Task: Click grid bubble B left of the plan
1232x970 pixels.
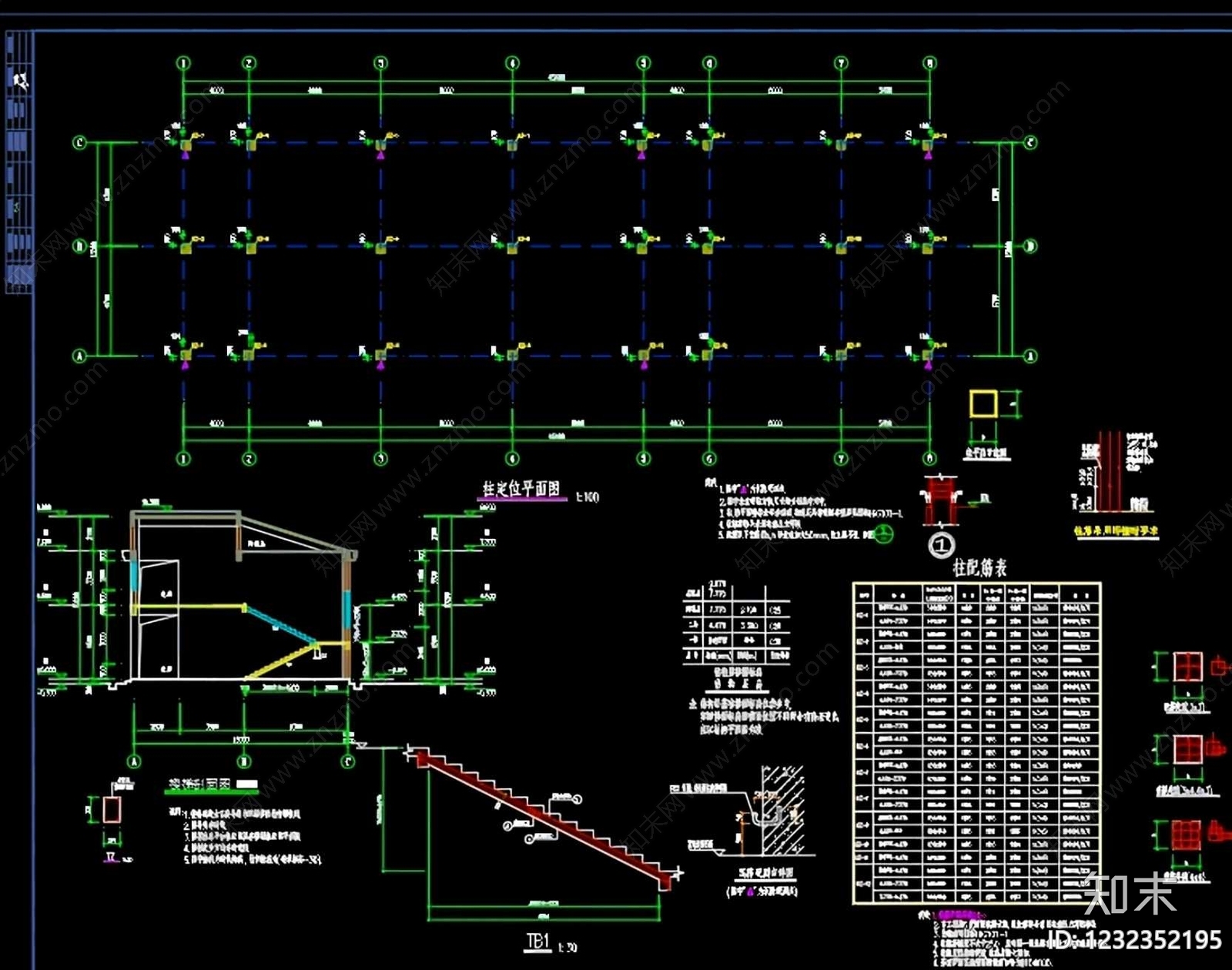Action: click(79, 246)
